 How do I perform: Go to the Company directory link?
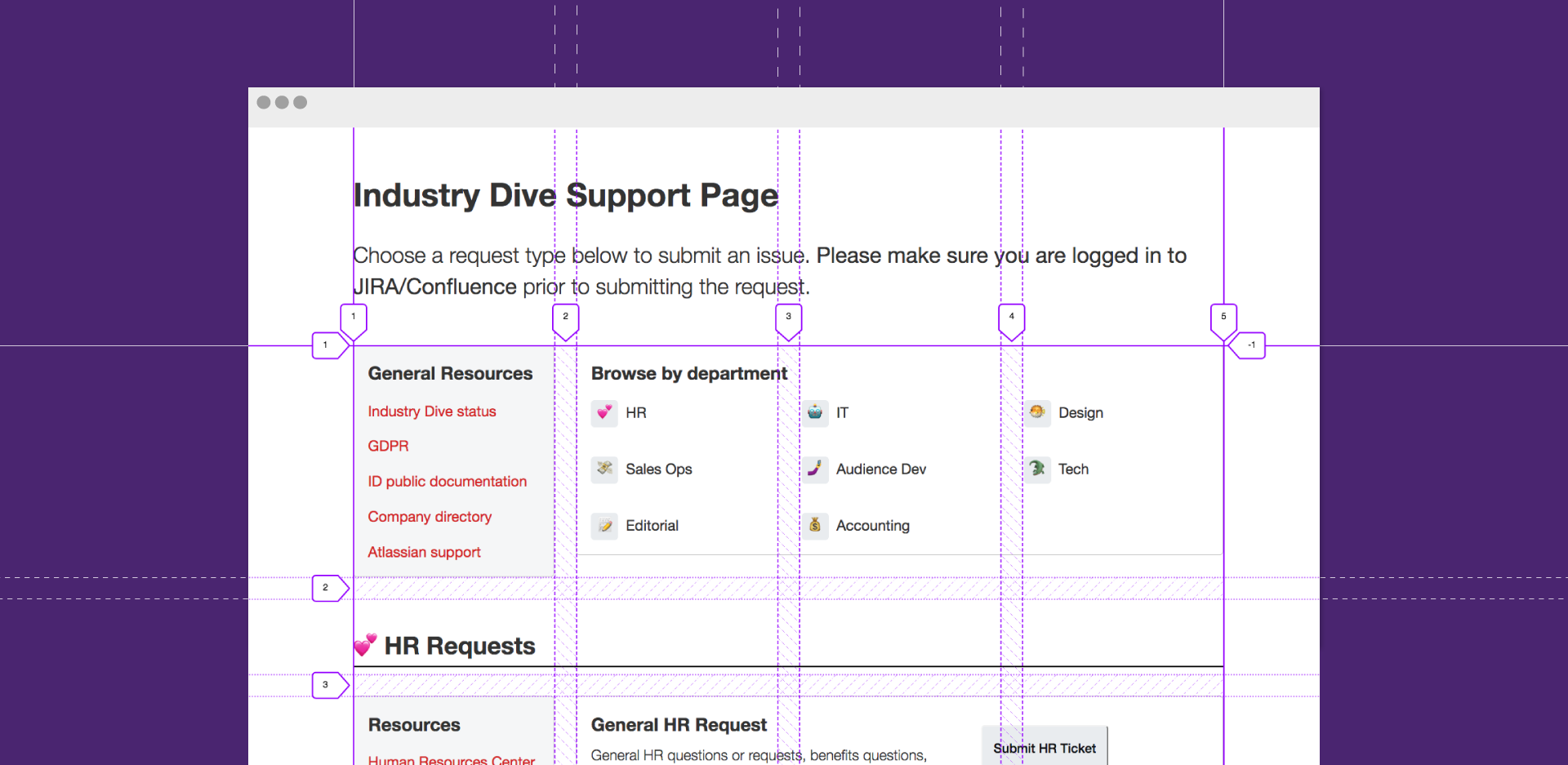coord(430,517)
